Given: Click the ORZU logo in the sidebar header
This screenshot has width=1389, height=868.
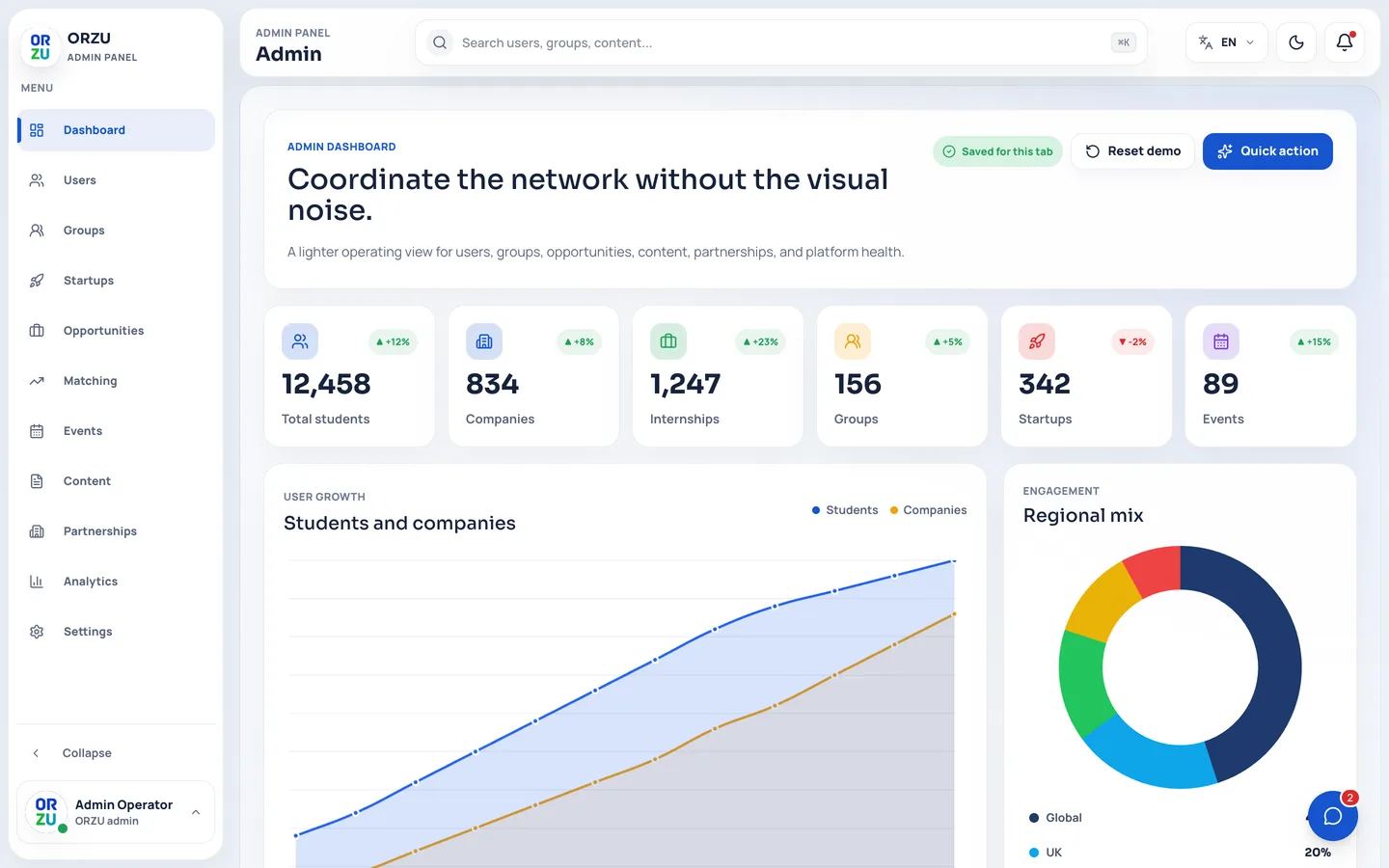Looking at the screenshot, I should coord(41,47).
